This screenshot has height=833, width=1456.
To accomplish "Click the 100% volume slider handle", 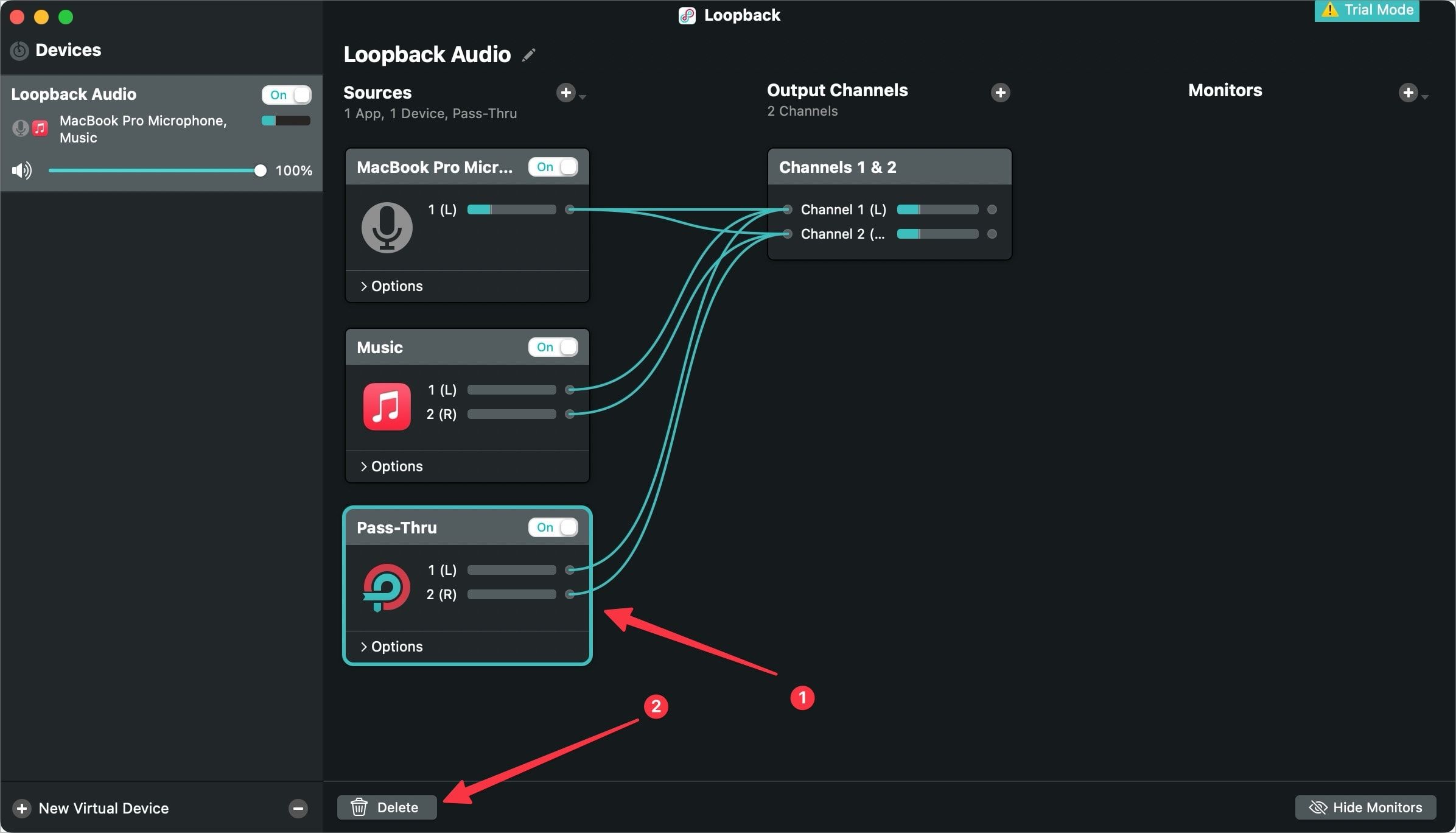I will 260,170.
